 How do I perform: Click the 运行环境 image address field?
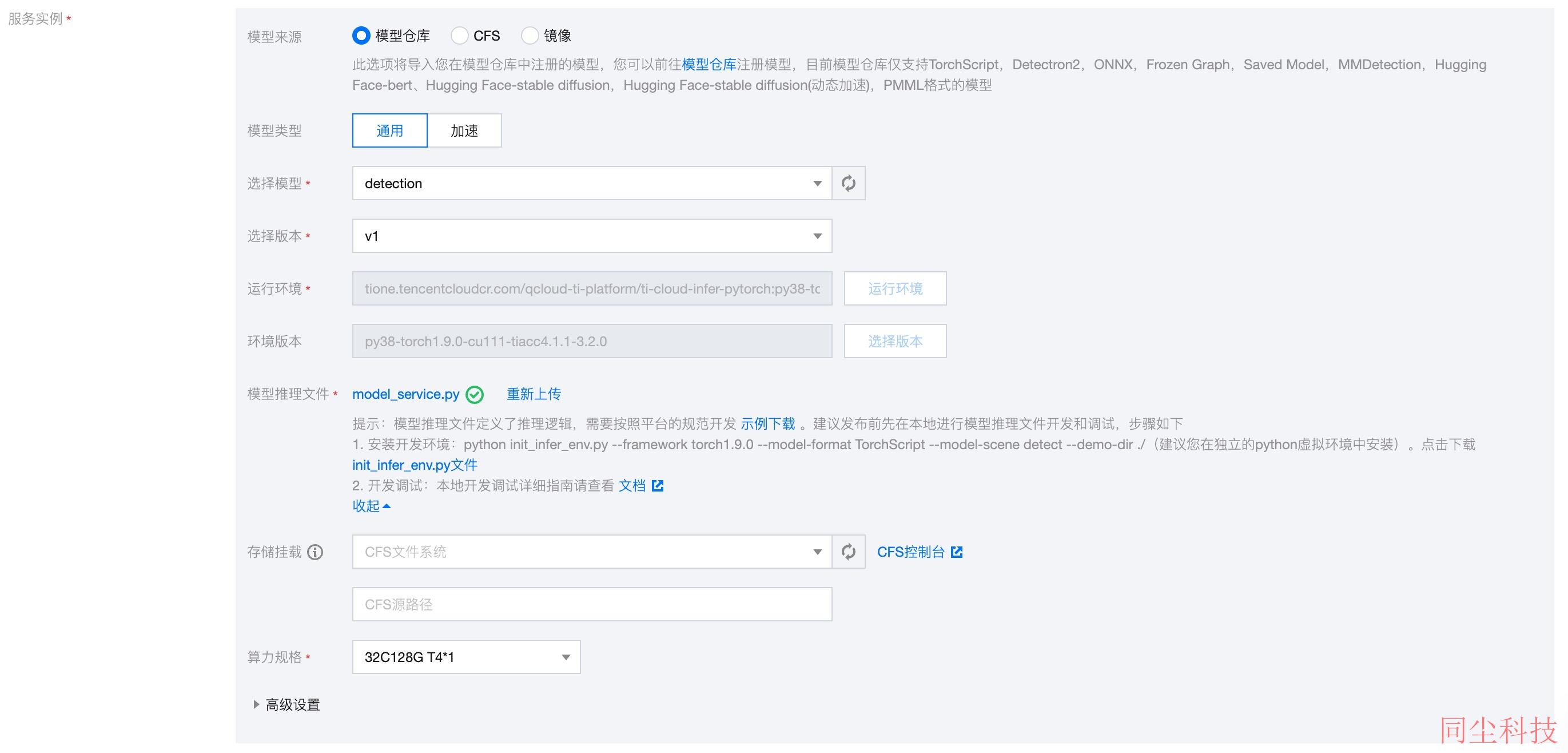tap(592, 289)
